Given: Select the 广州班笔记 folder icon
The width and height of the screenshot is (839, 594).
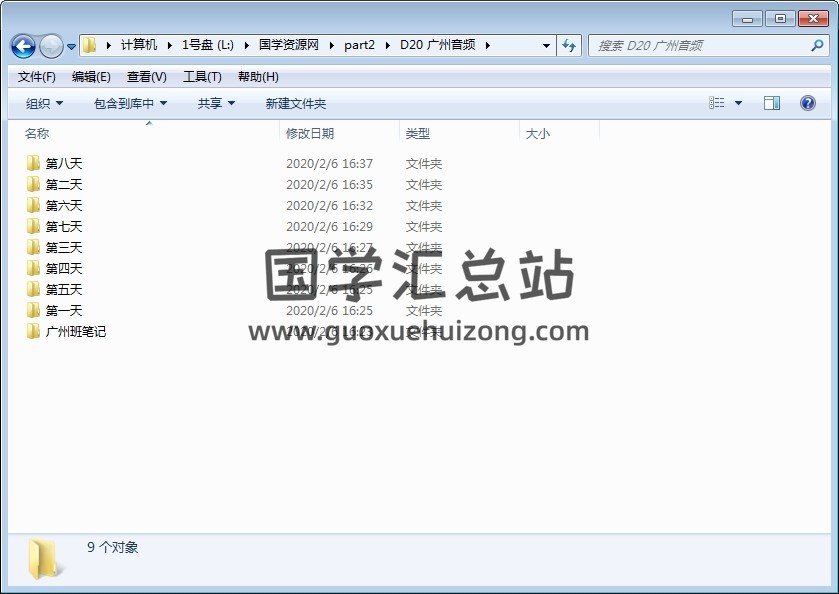Looking at the screenshot, I should coord(33,331).
